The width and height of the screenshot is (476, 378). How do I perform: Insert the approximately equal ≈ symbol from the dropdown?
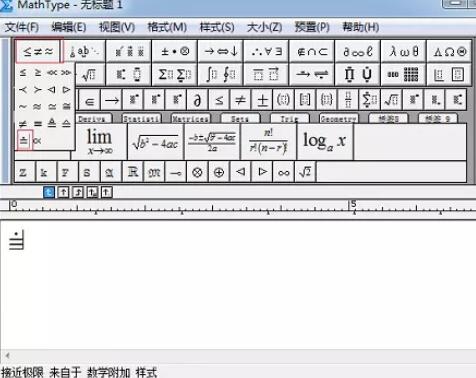click(38, 107)
